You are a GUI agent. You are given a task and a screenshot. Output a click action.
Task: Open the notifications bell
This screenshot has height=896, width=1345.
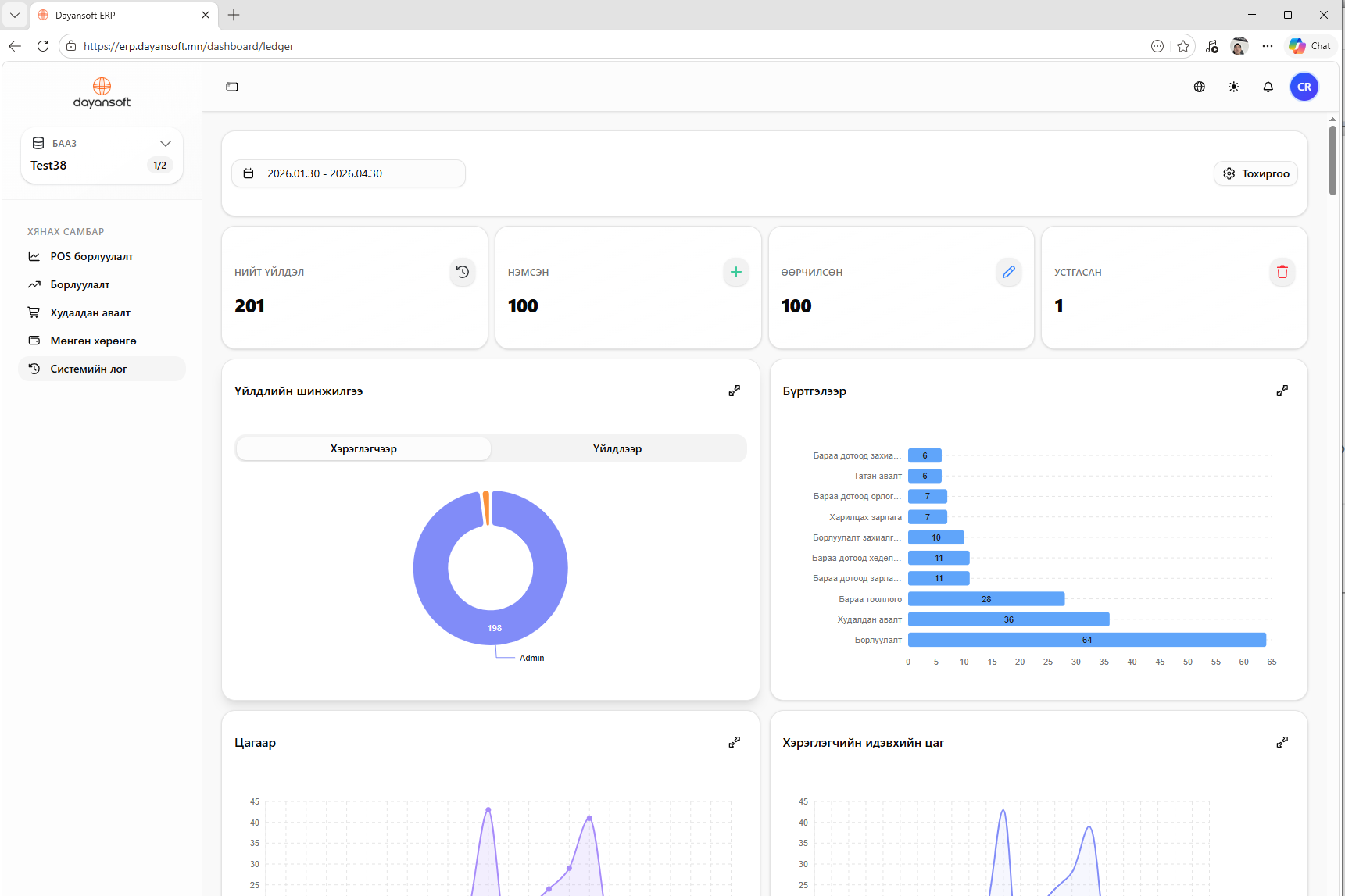pos(1268,87)
